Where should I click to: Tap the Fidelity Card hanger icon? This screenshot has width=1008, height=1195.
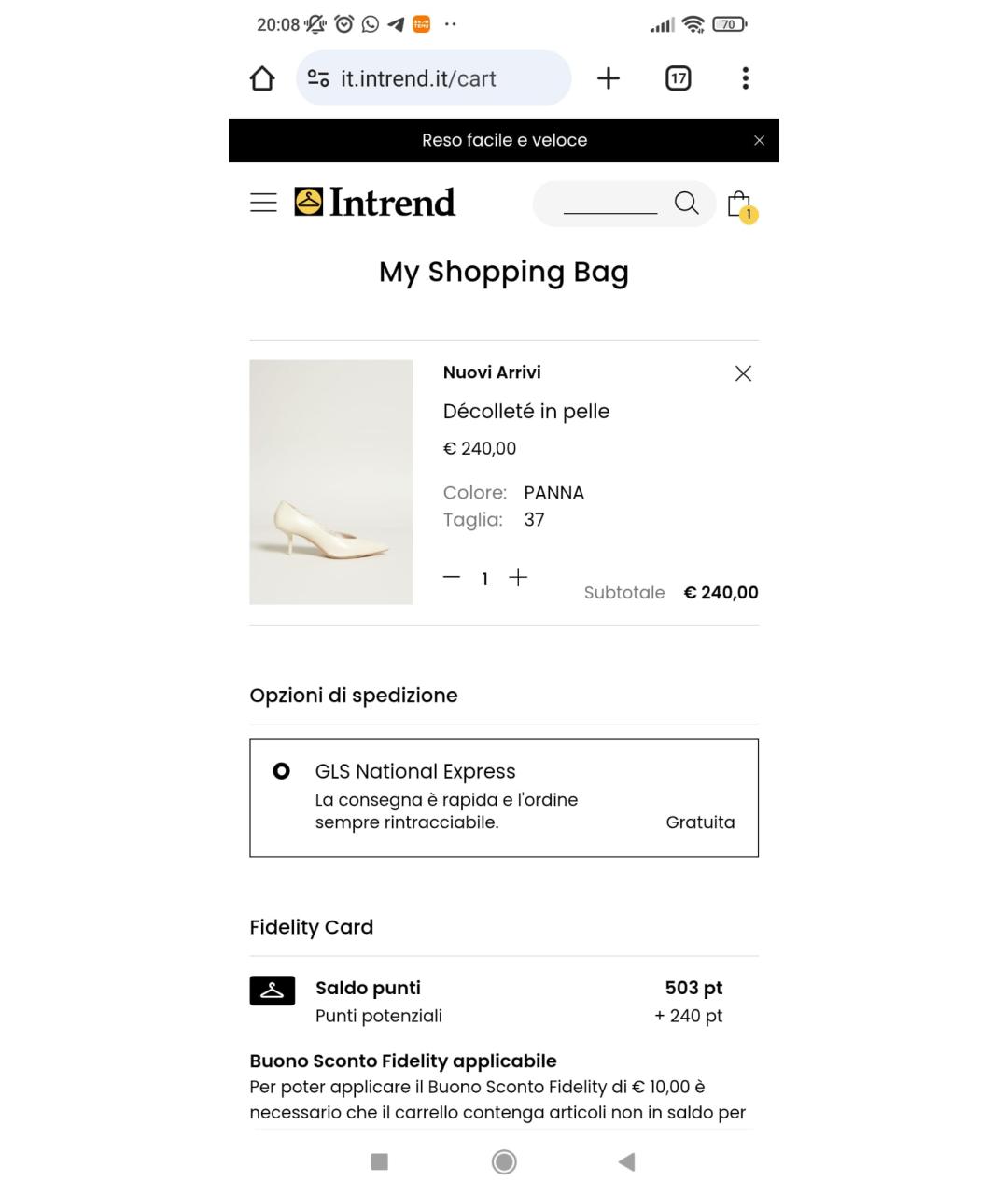click(x=273, y=991)
